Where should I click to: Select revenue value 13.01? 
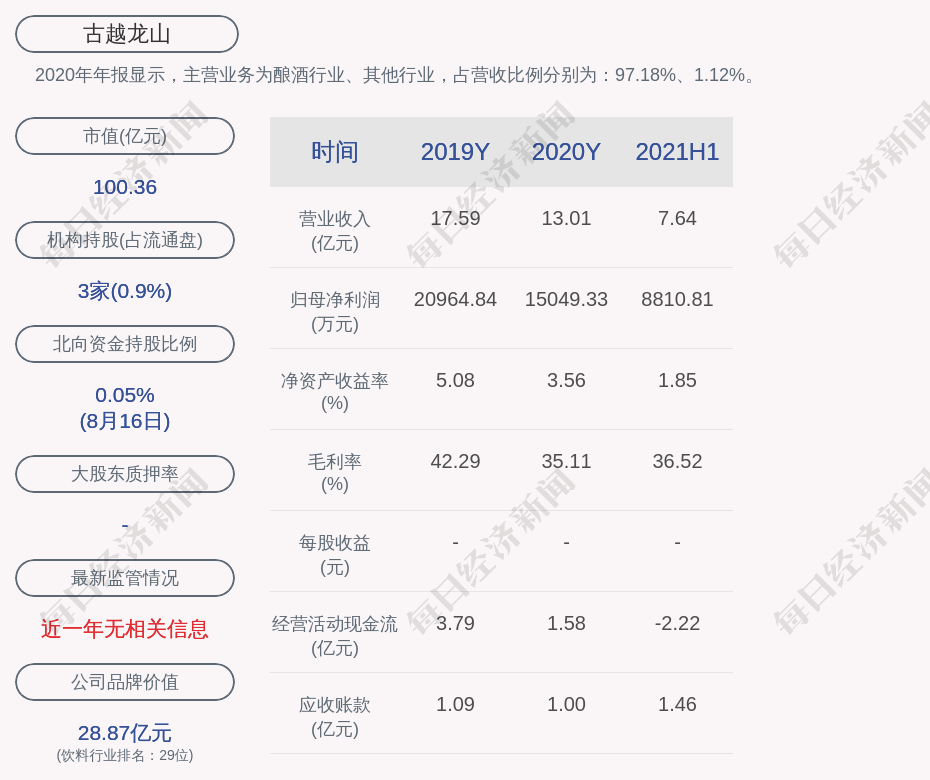(566, 218)
